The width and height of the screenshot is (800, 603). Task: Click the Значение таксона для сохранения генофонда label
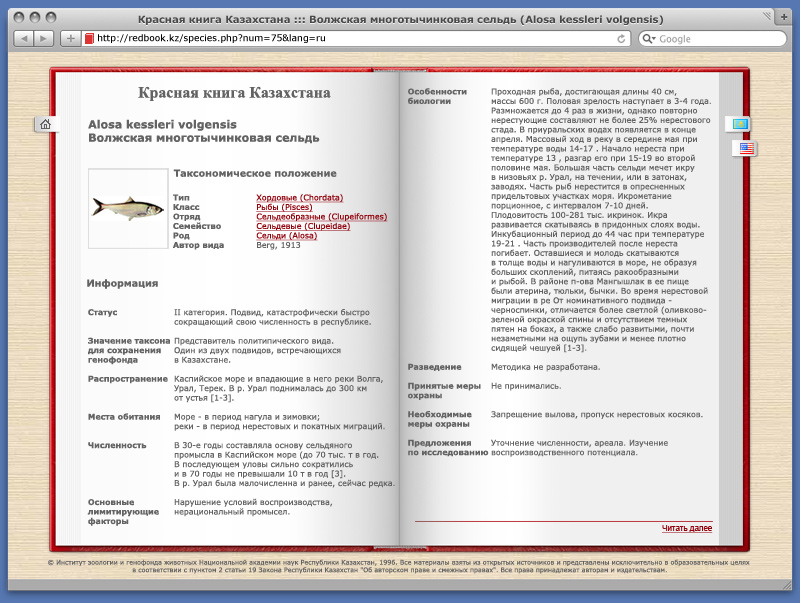[x=129, y=350]
